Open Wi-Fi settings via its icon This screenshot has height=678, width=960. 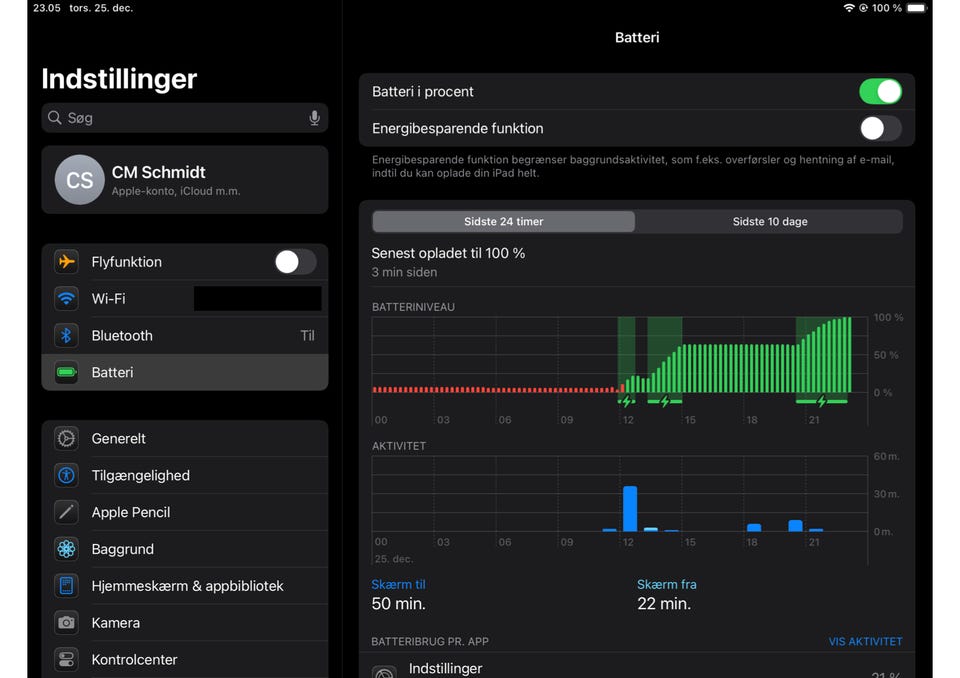[67, 299]
